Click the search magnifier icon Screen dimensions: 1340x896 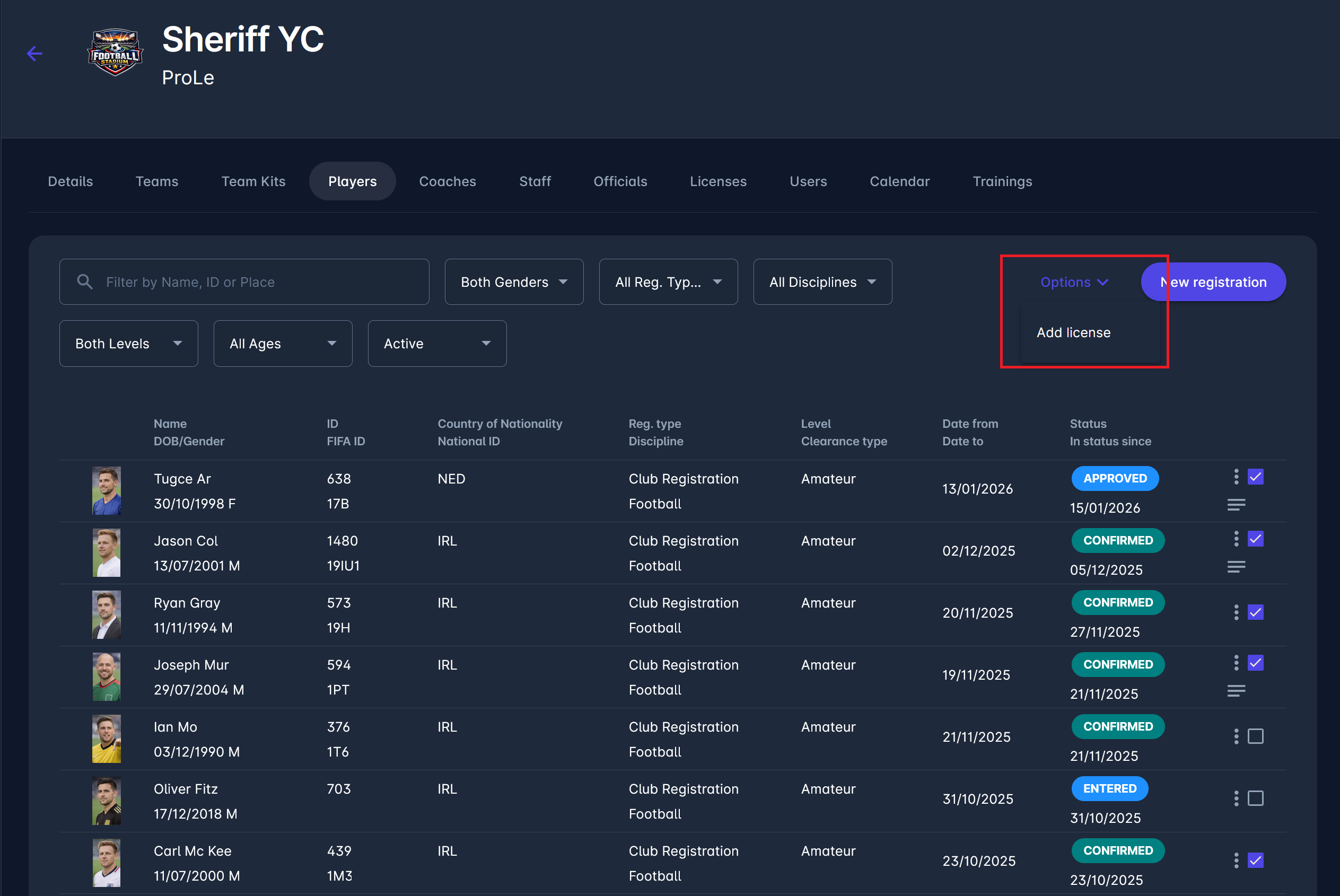click(84, 282)
